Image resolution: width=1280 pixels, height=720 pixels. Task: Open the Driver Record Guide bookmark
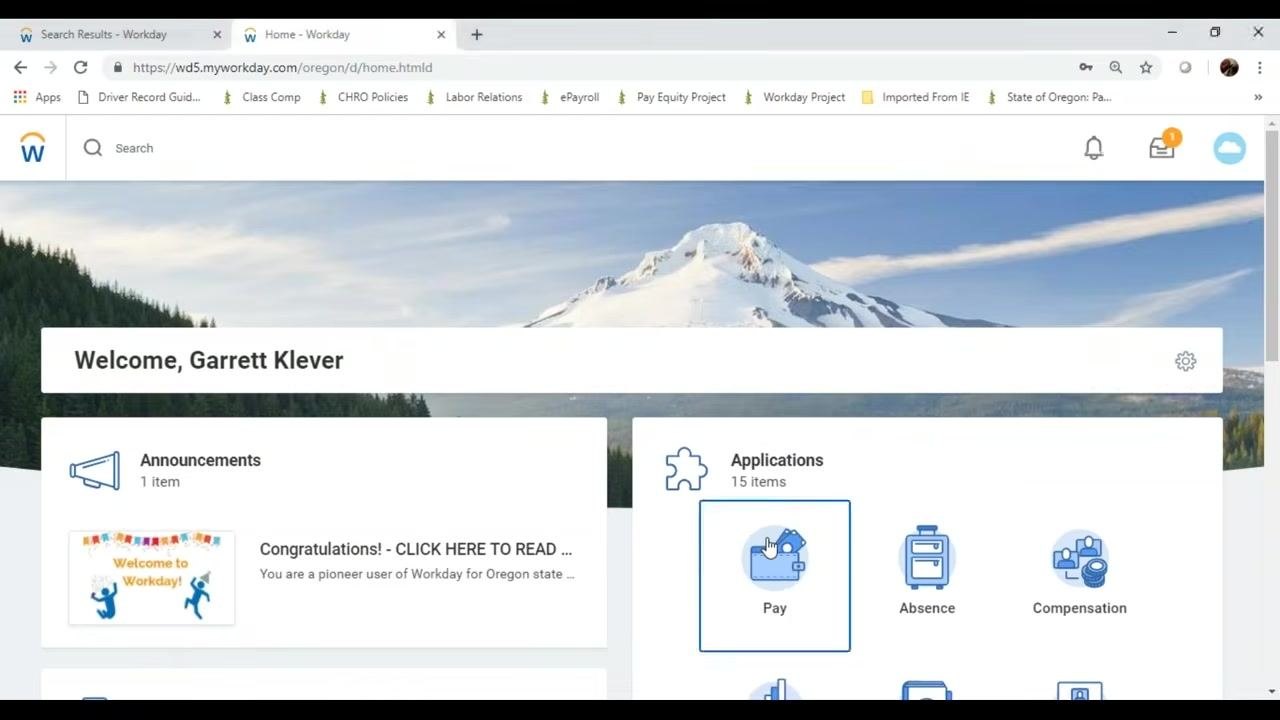tap(139, 97)
